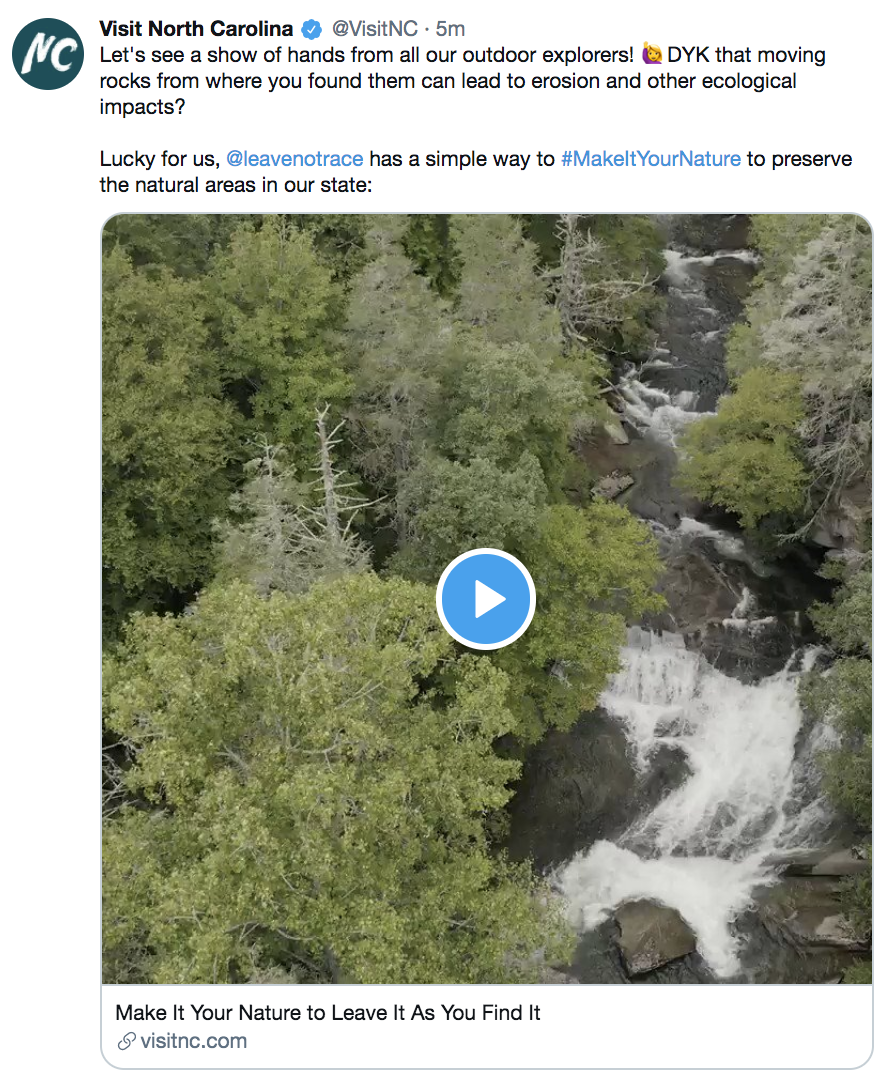Click the large boulder below the waterfall
Screen dimensions: 886x1082
654,934
